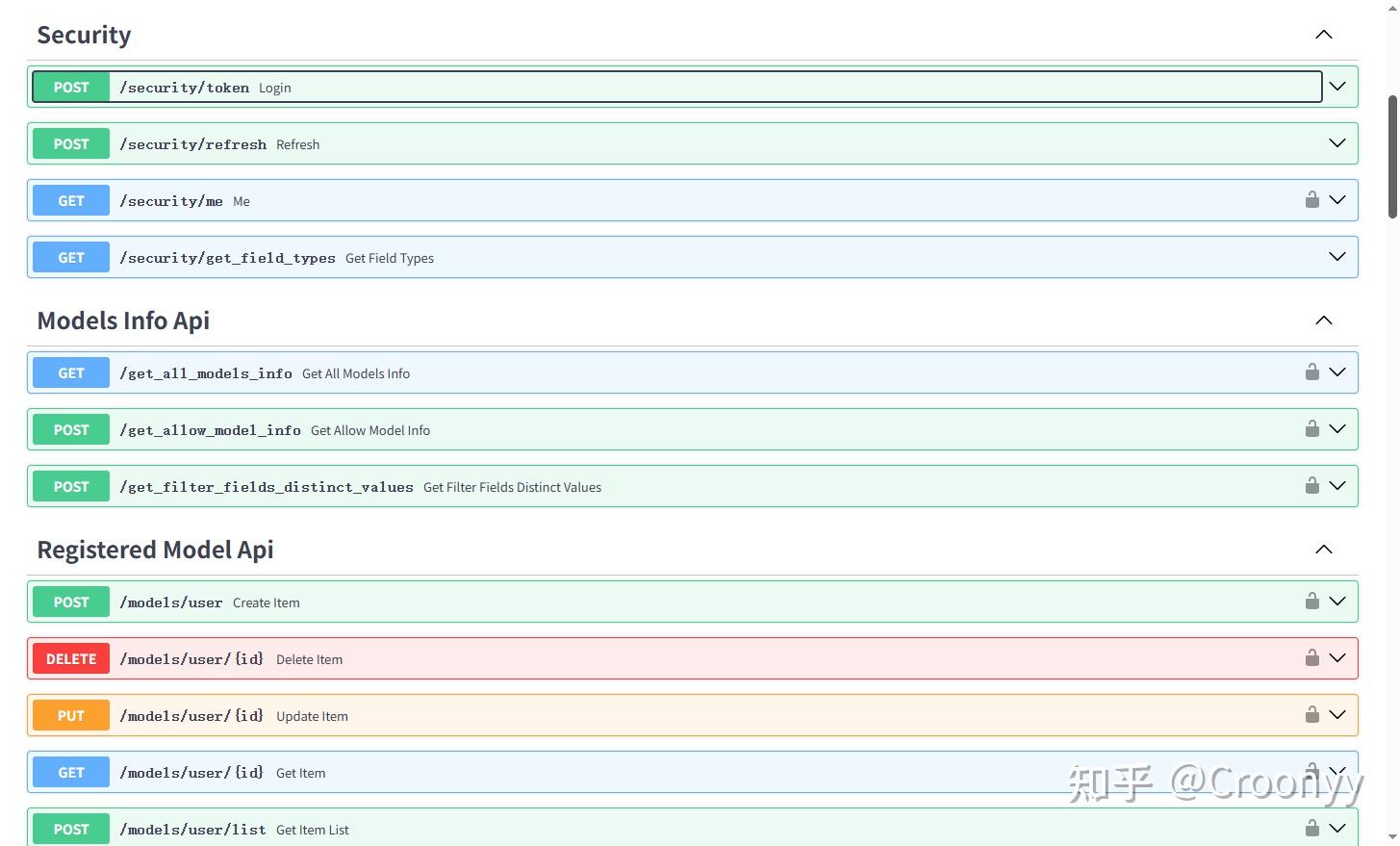Collapse the Models Info Api section

tap(1323, 320)
